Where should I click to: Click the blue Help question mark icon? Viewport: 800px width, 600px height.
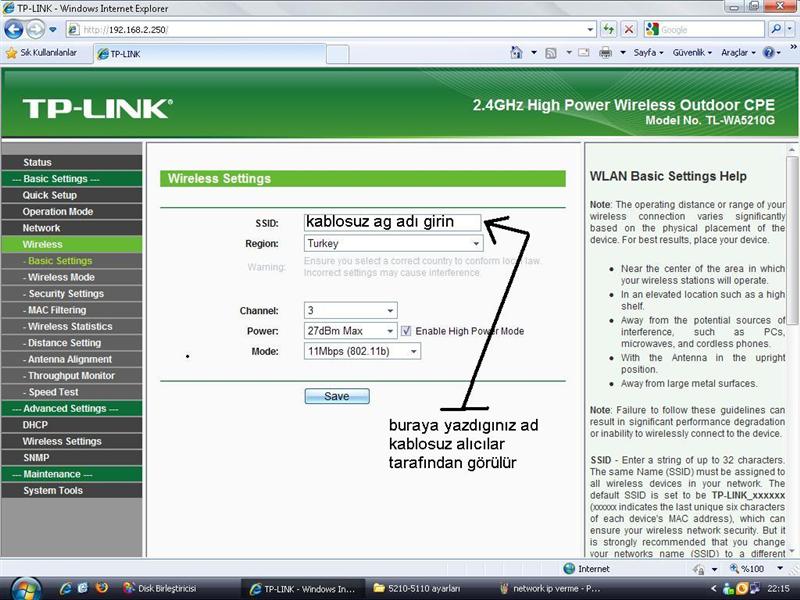(768, 53)
